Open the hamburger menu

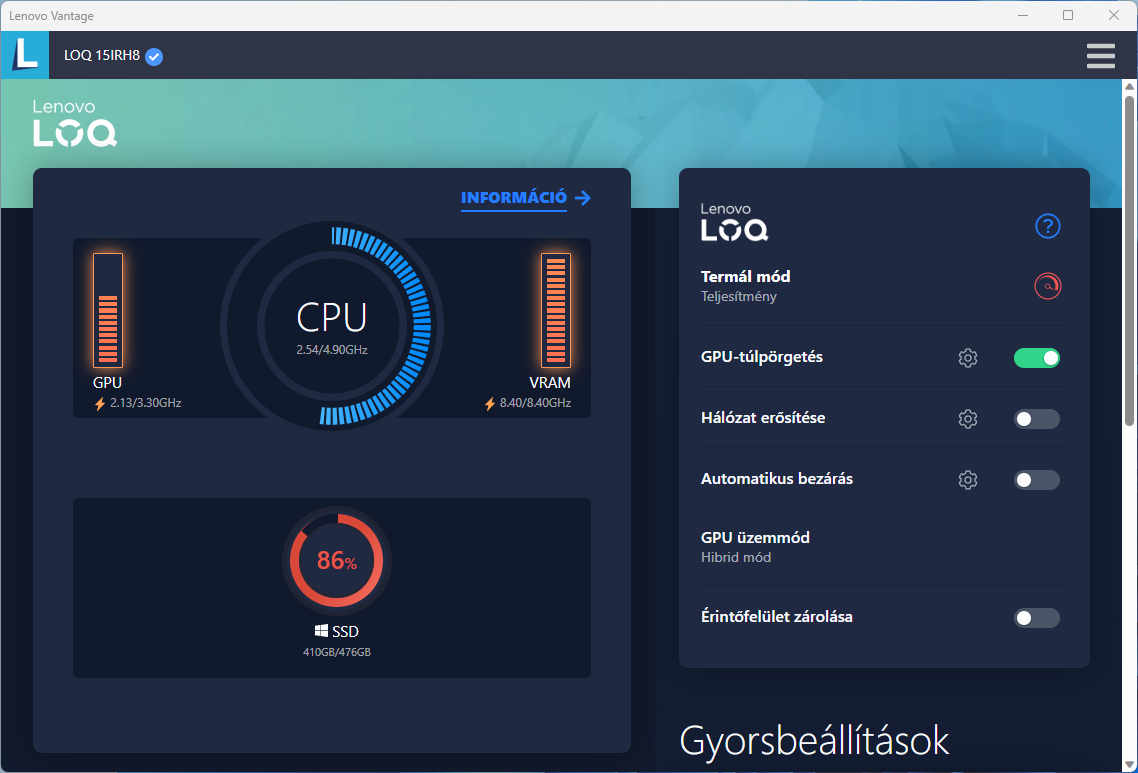(1100, 56)
